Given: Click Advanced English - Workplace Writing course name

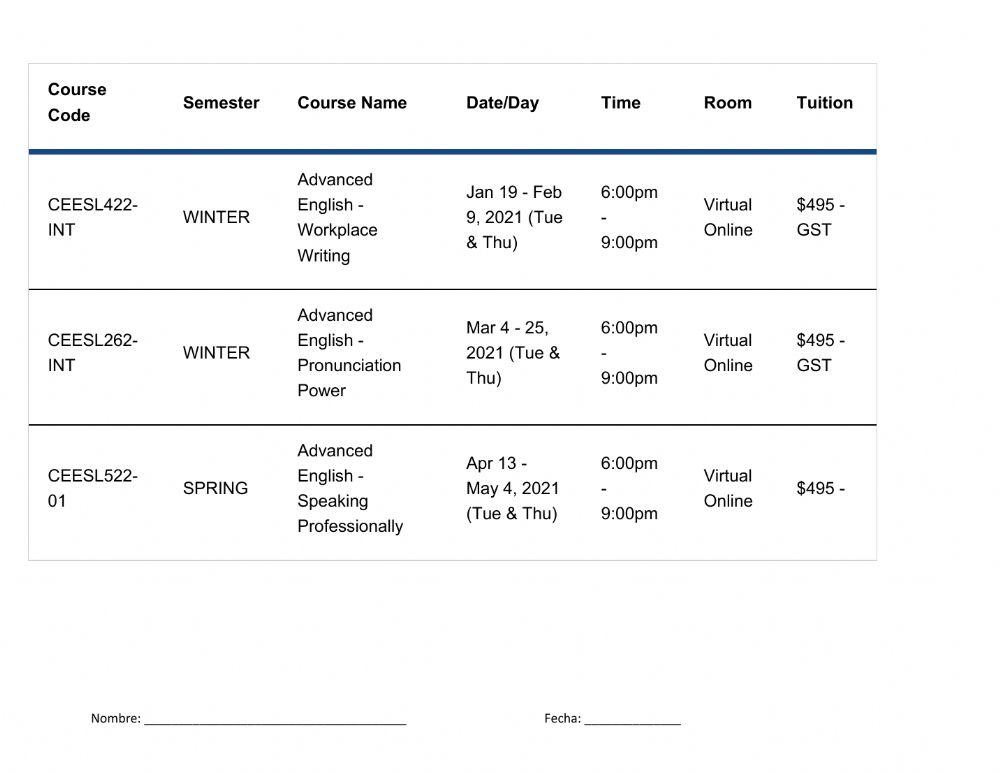Looking at the screenshot, I should tap(337, 217).
